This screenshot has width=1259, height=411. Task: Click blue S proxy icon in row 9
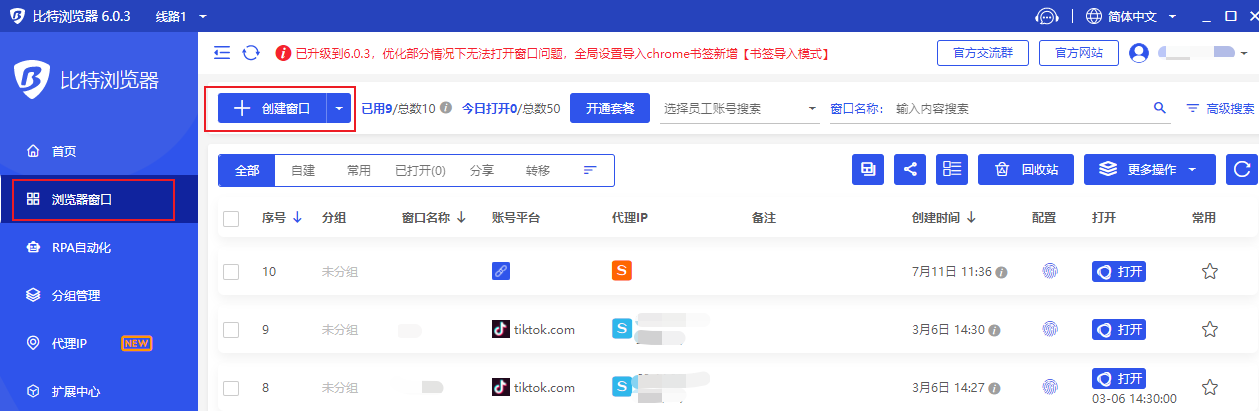(x=621, y=328)
